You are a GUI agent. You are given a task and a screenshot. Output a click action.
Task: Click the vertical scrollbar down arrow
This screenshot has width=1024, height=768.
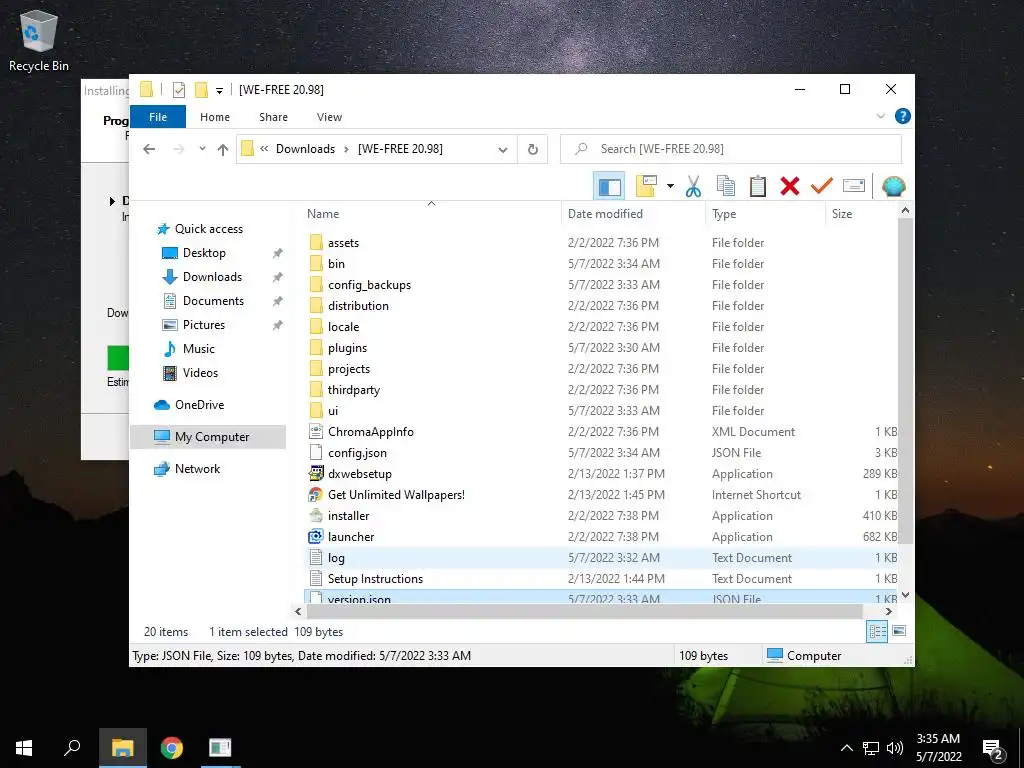point(905,594)
